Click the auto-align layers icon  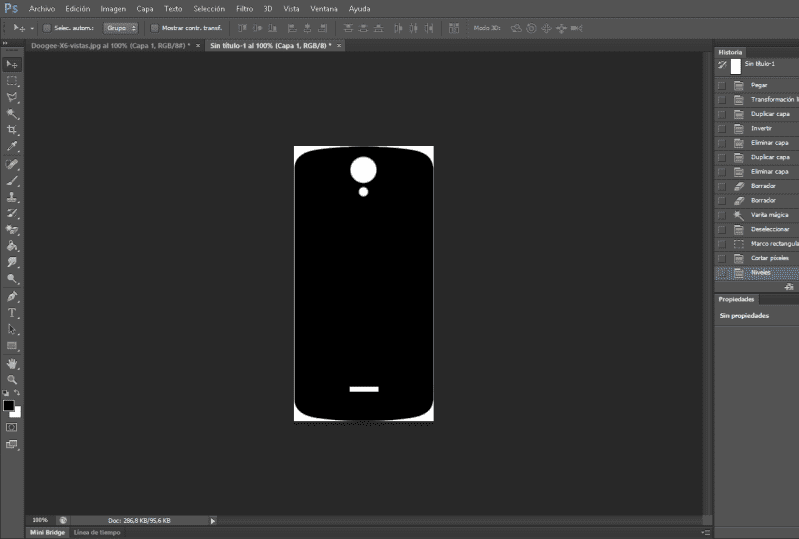click(x=454, y=28)
